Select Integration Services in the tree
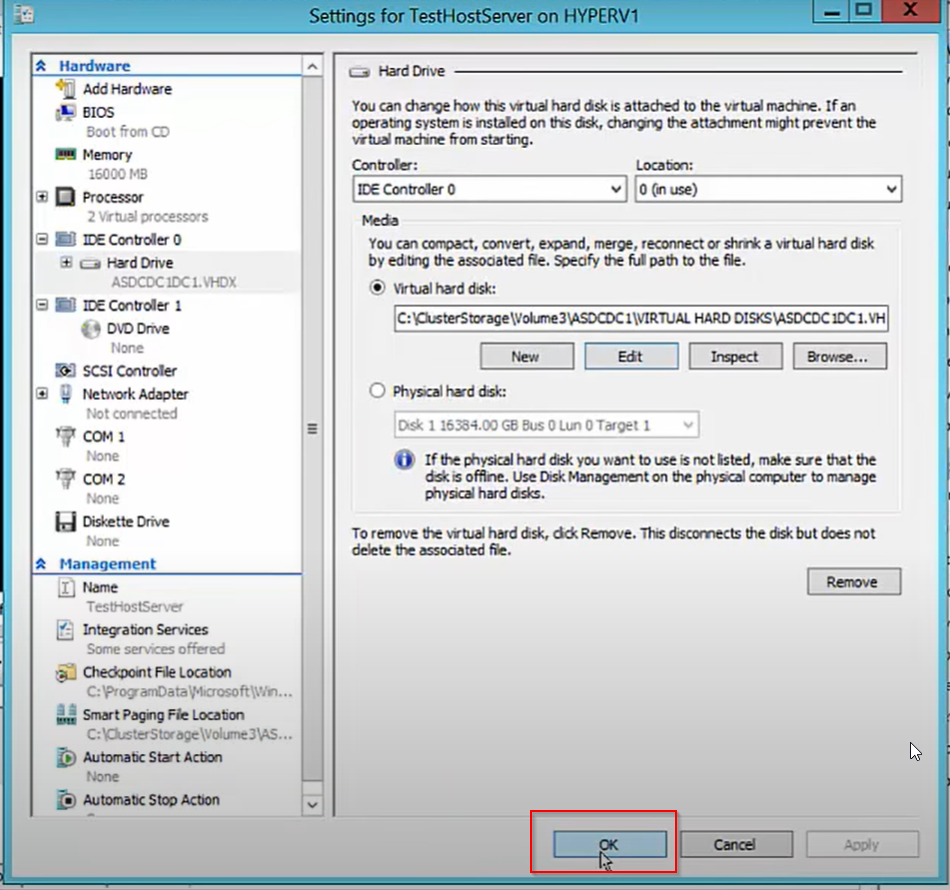Image resolution: width=950 pixels, height=890 pixels. click(x=145, y=630)
